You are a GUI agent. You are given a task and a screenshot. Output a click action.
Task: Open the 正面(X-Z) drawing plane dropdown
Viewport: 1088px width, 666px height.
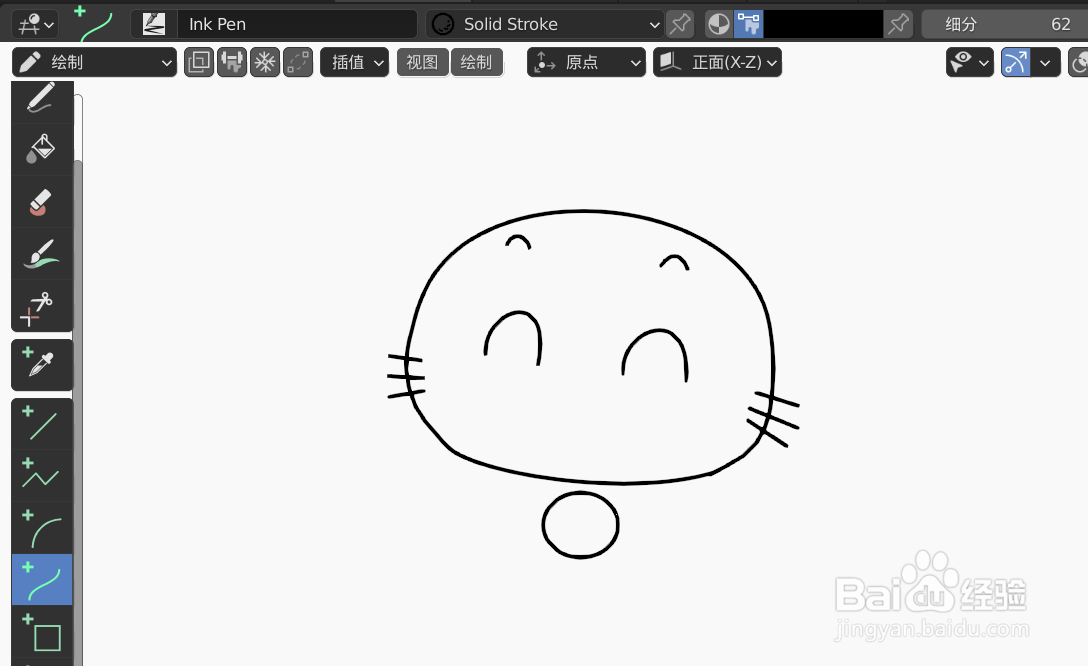717,62
